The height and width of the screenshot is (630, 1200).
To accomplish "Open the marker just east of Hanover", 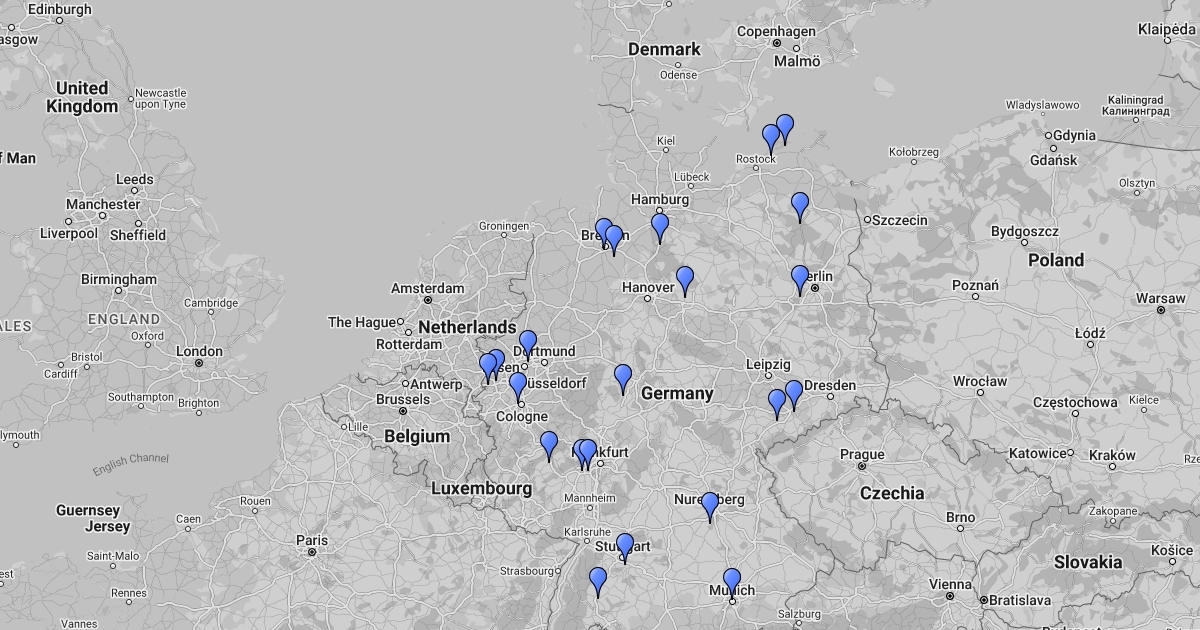I will tap(685, 279).
